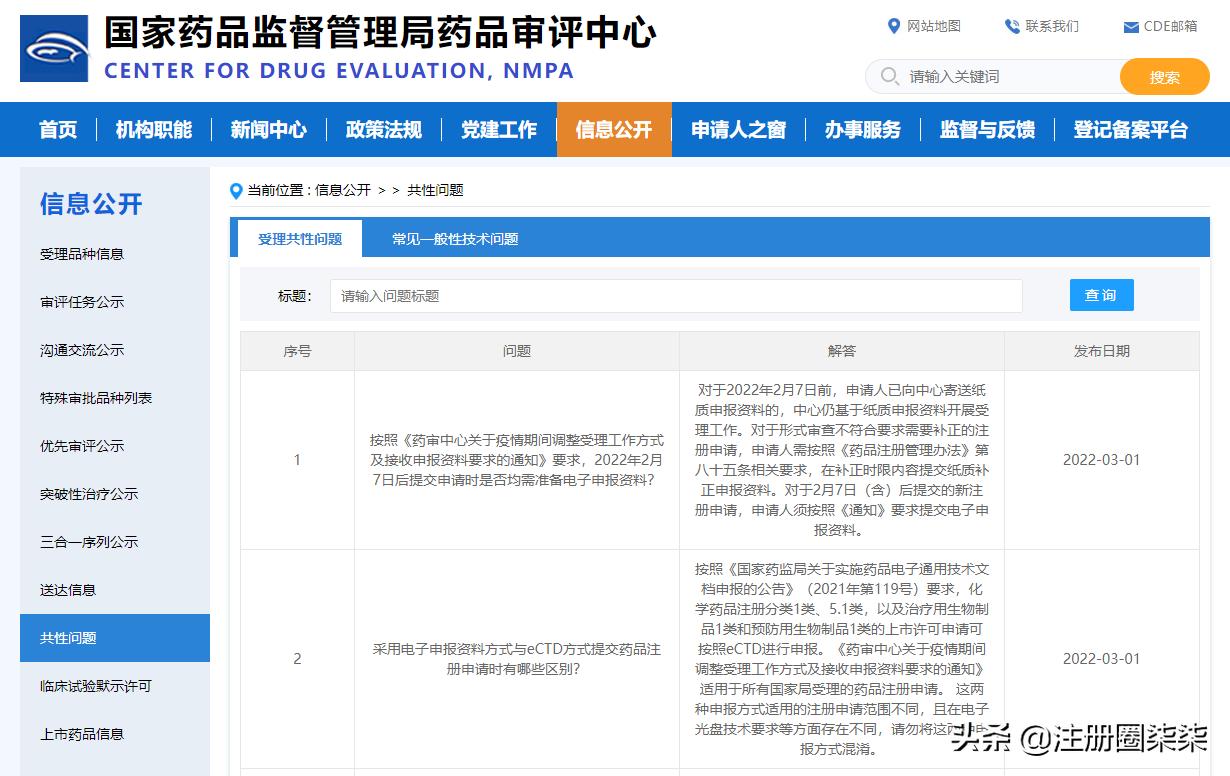
Task: Open 信息公开 from the breadcrumb
Action: (345, 190)
